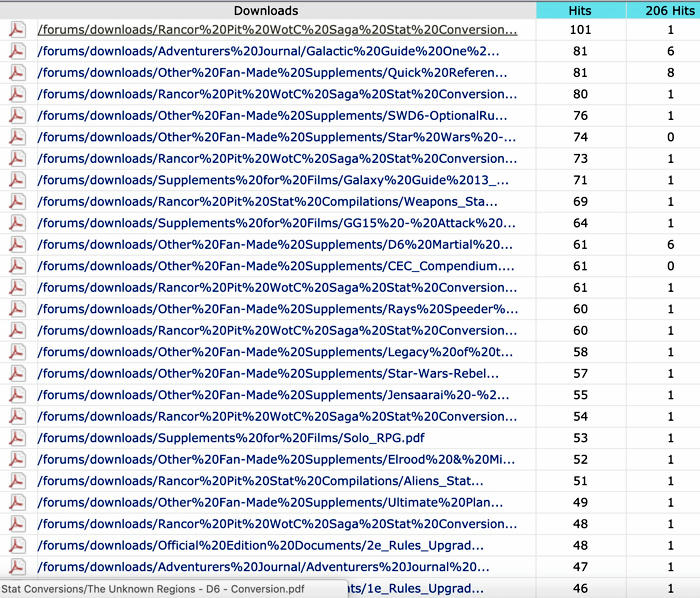The height and width of the screenshot is (598, 700).
Task: Select the 206 Hits value for Galactic Guide One
Action: pos(671,51)
